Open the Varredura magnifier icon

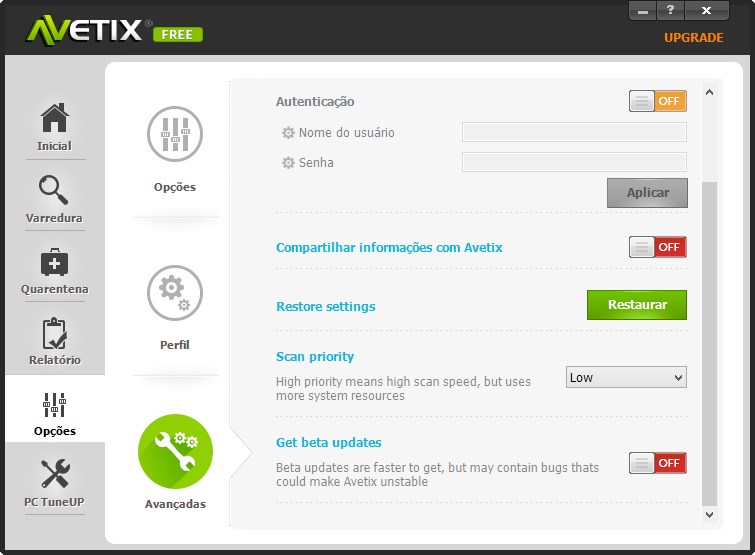tap(53, 190)
